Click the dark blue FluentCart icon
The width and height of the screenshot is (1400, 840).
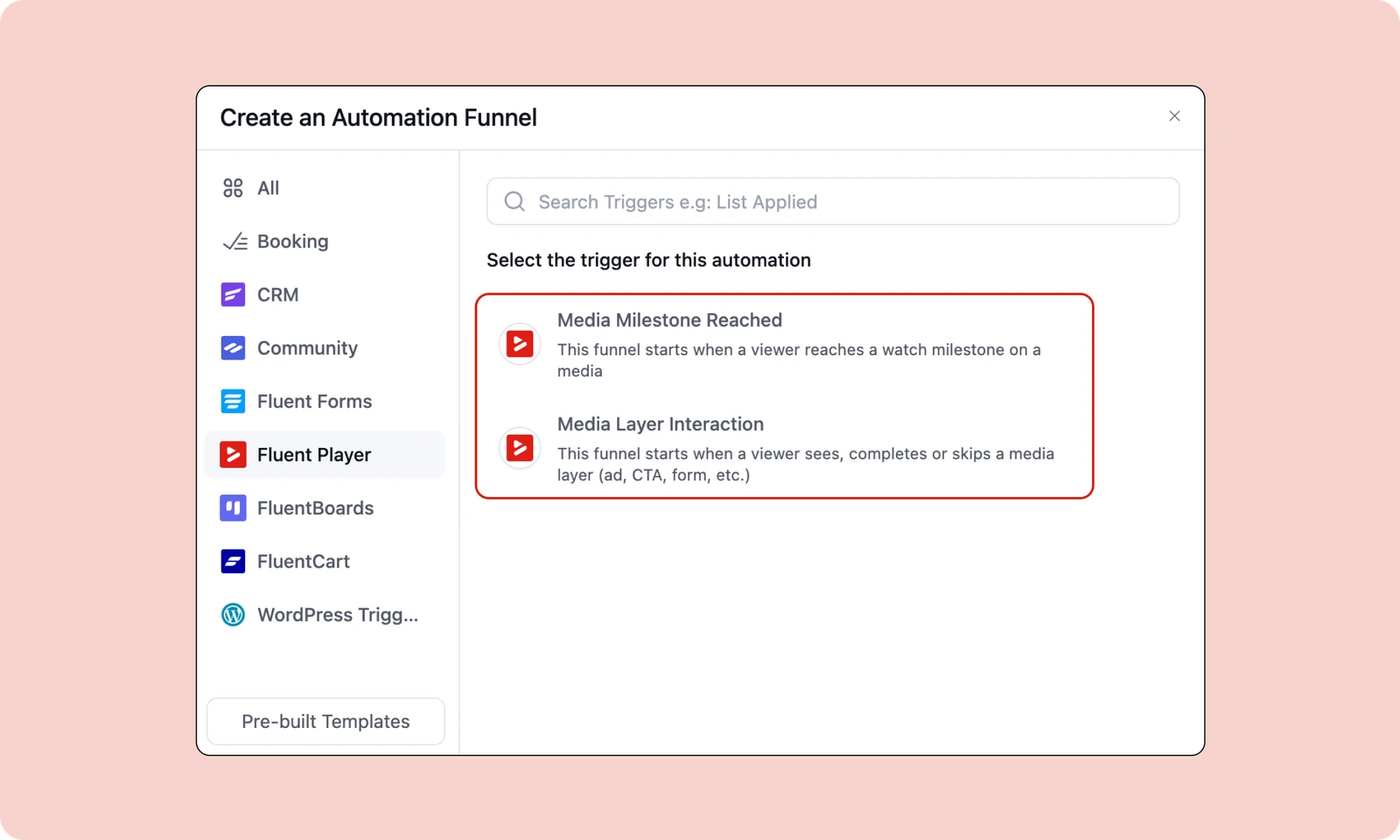(233, 562)
